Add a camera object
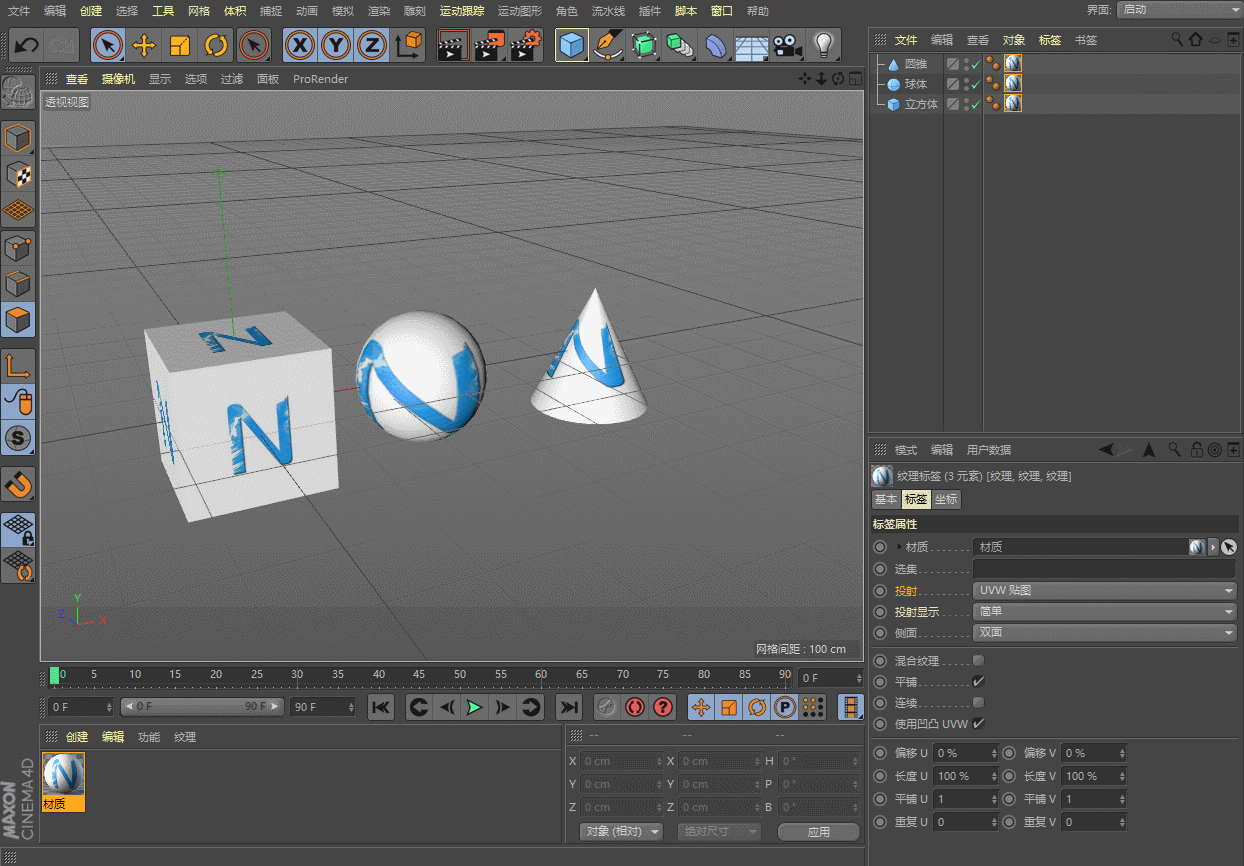 [x=788, y=45]
